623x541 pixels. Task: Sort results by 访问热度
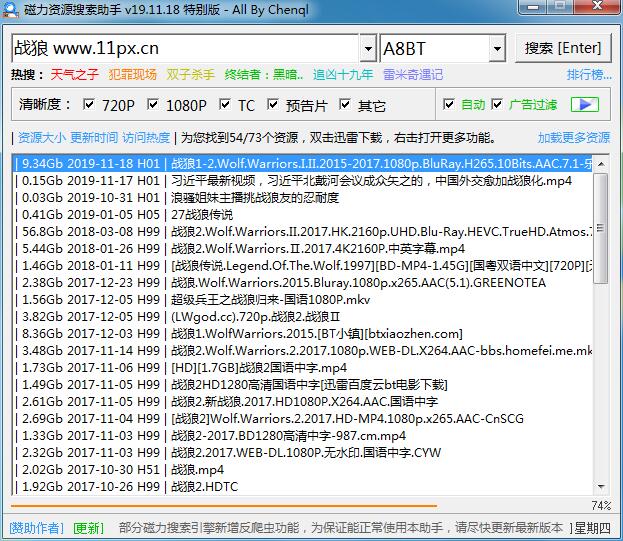[146, 137]
